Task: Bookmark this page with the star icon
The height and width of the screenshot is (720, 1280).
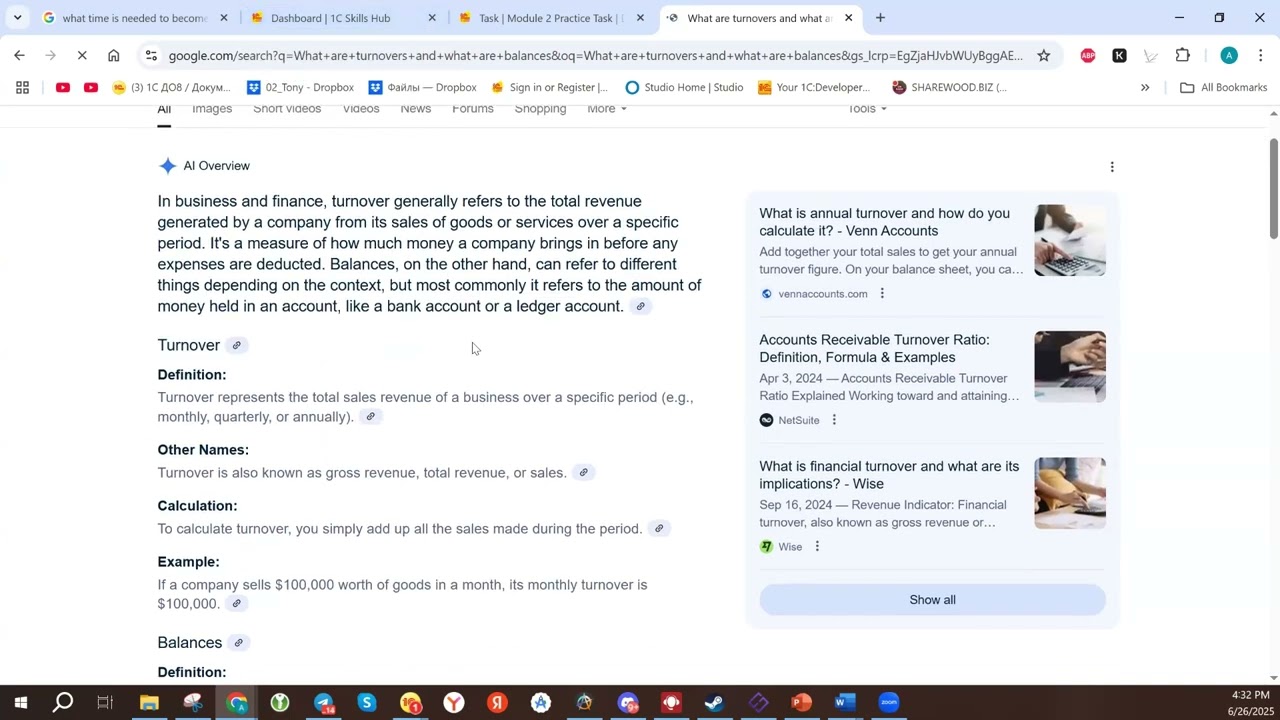Action: [1043, 56]
